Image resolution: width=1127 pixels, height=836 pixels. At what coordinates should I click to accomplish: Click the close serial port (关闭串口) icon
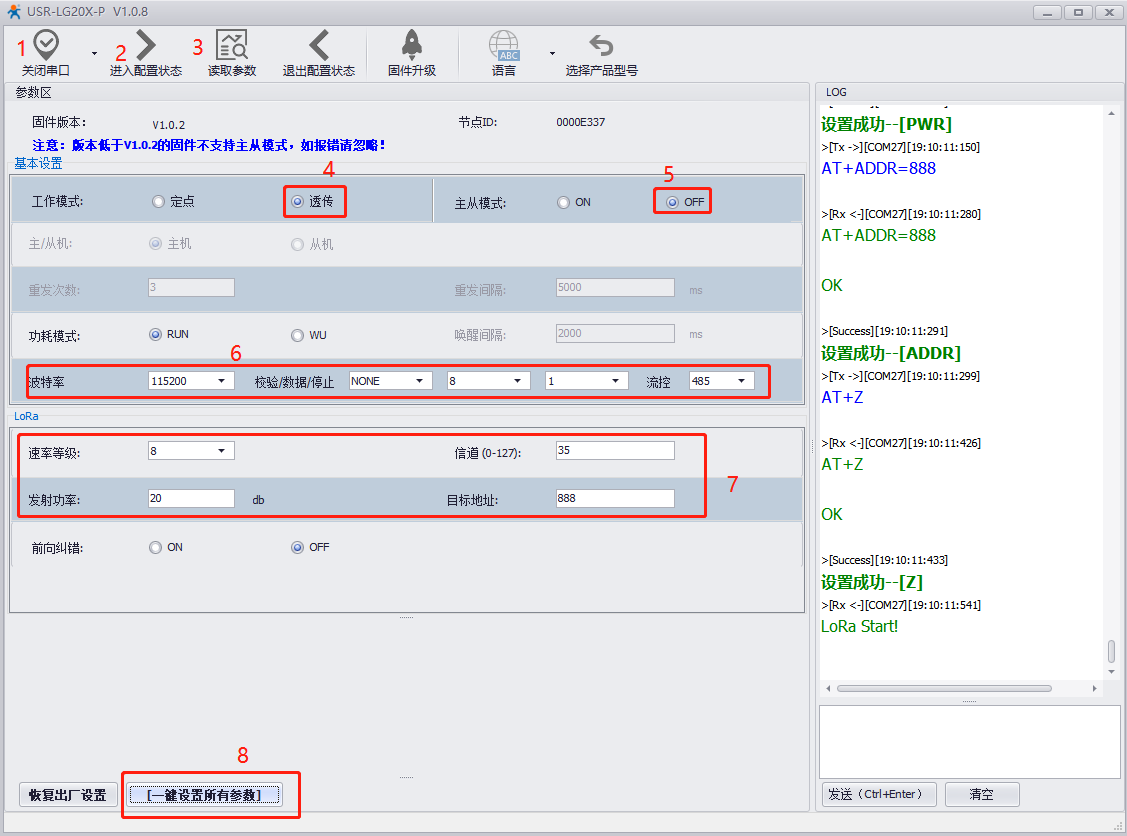click(46, 46)
